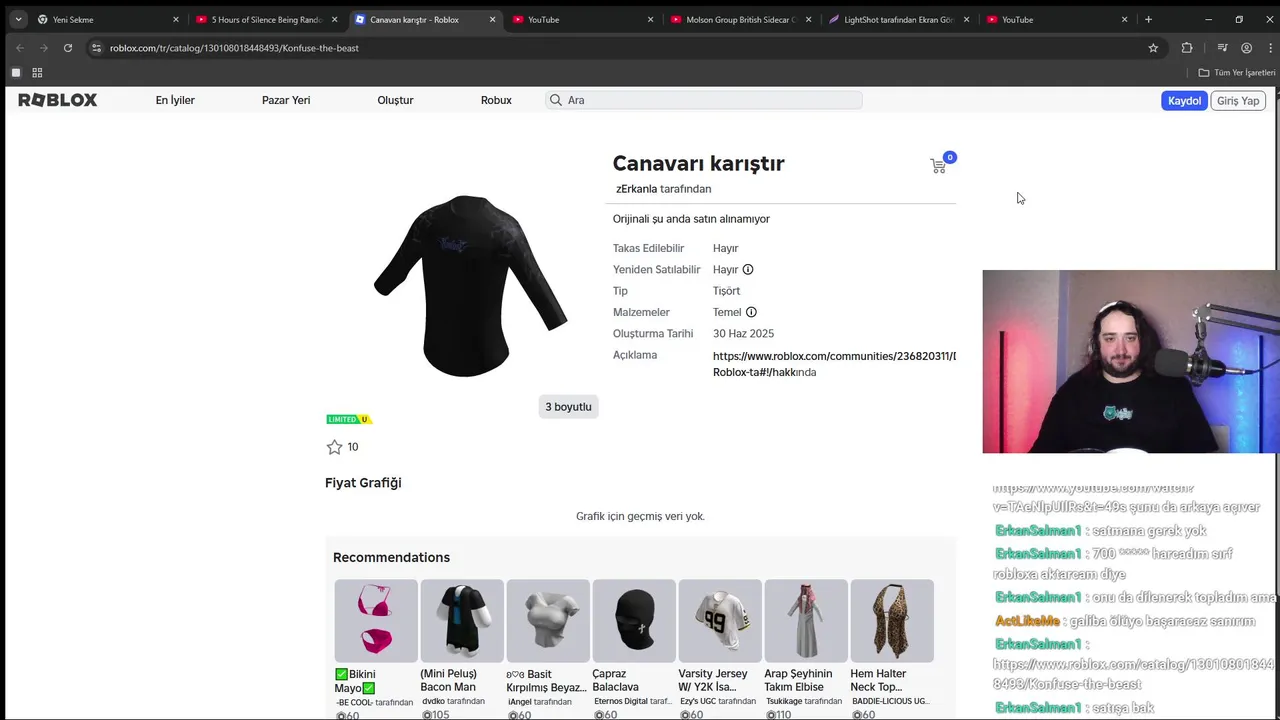
Task: Open En İyiler menu
Action: click(175, 100)
